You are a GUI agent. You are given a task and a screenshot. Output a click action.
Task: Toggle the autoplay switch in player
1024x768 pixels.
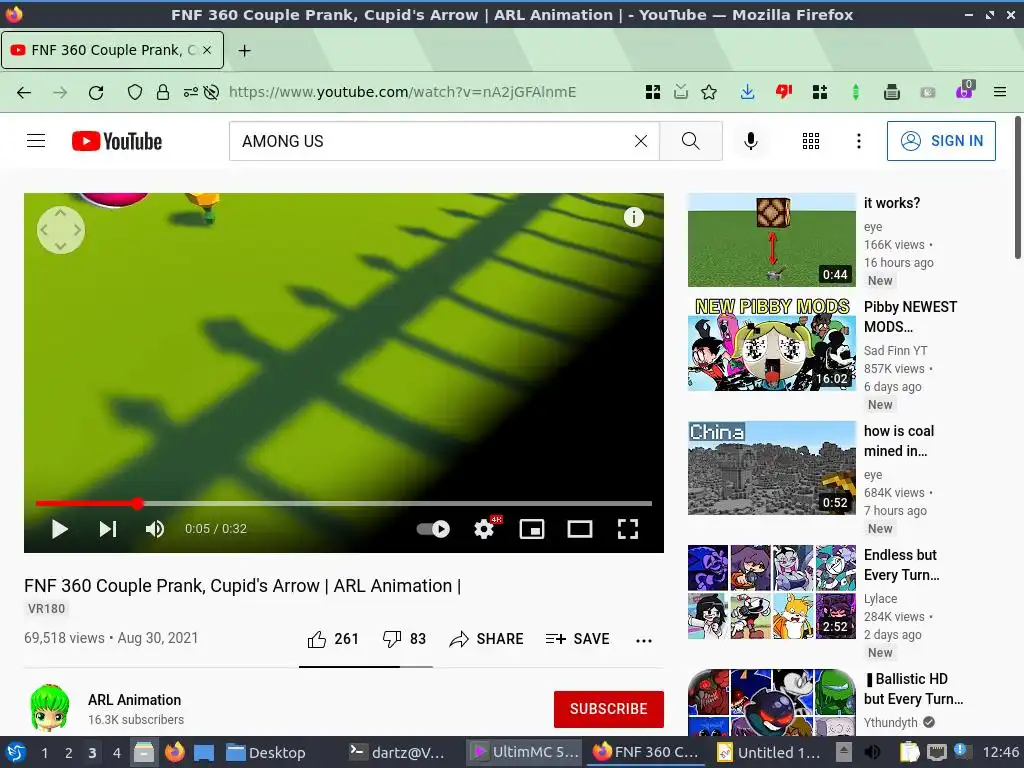click(433, 529)
